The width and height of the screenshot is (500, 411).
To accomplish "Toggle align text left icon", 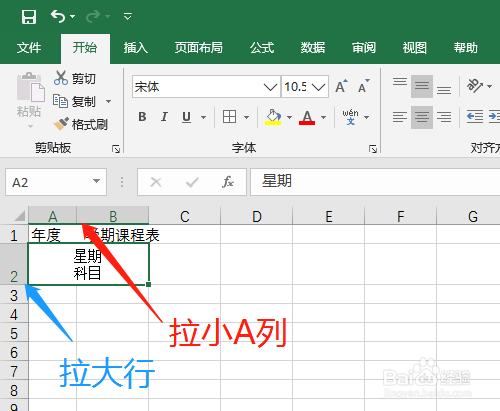I will (x=400, y=117).
